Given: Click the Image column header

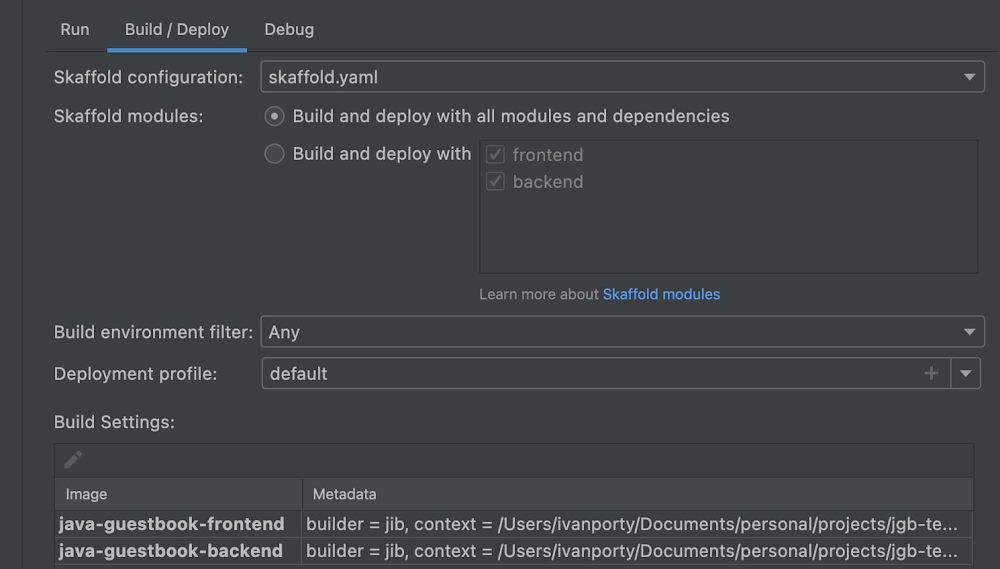Looking at the screenshot, I should point(178,494).
